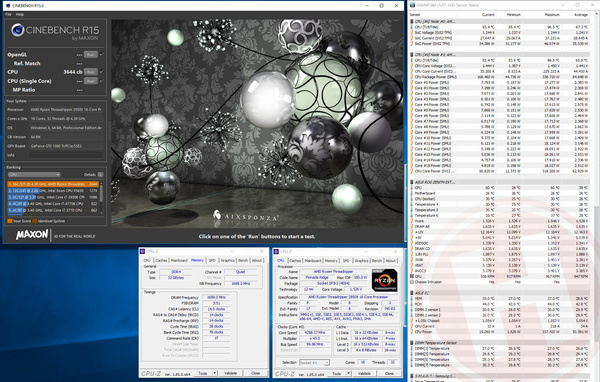
Task: Open About tab in left CPU-Z window
Action: 257,260
